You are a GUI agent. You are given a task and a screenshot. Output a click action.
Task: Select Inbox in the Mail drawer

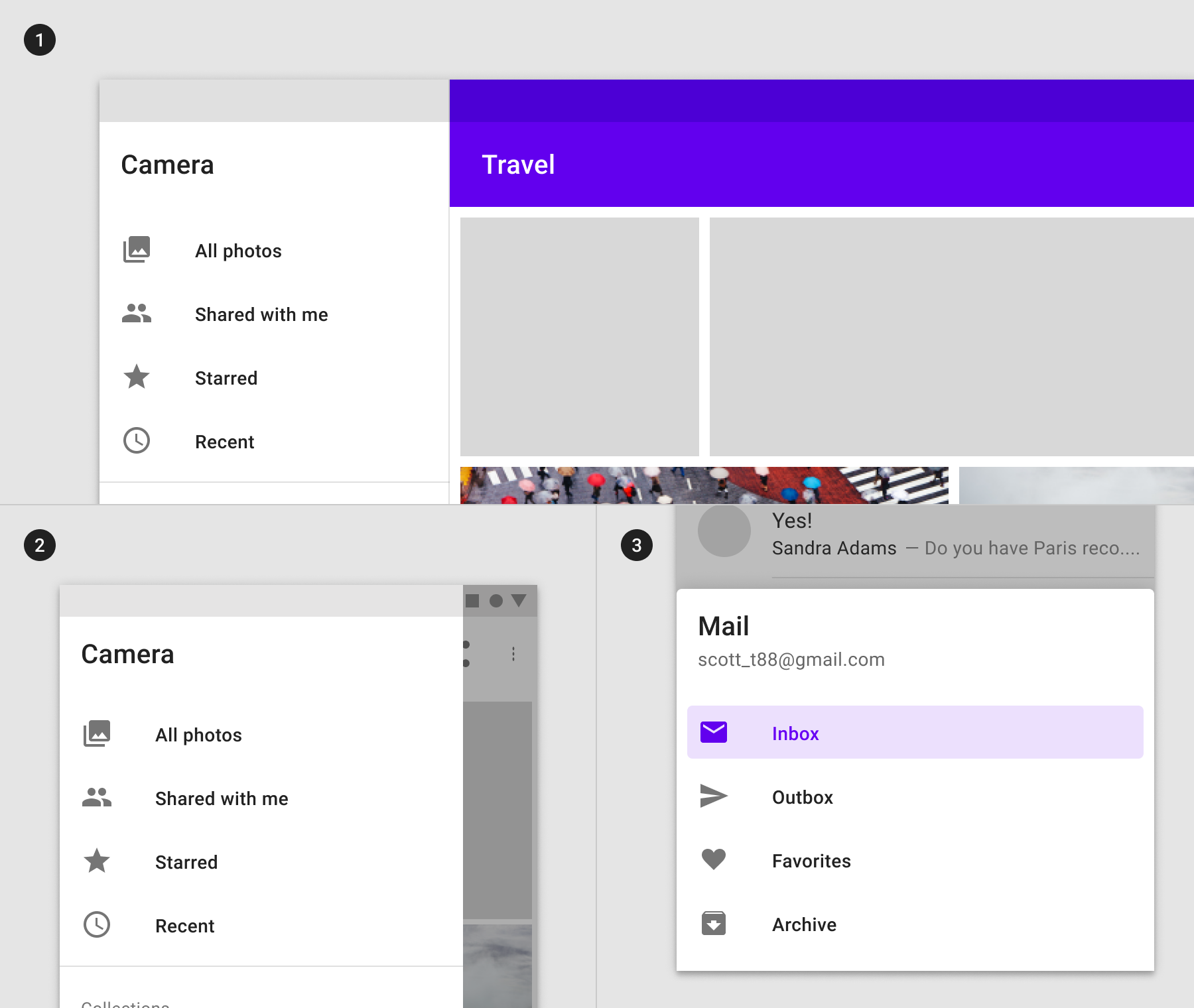click(795, 733)
